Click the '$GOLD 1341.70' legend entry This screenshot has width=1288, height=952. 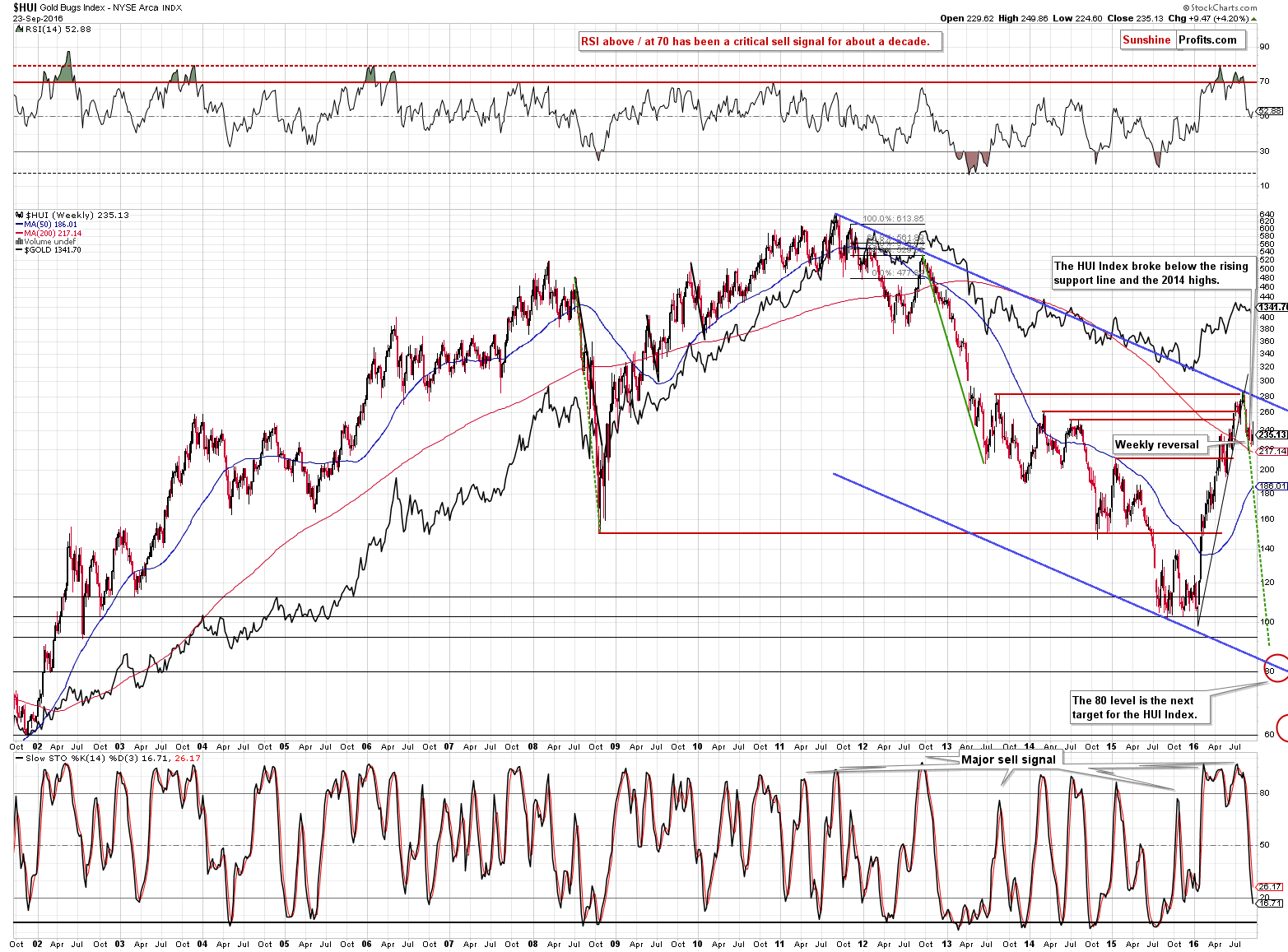(x=53, y=250)
